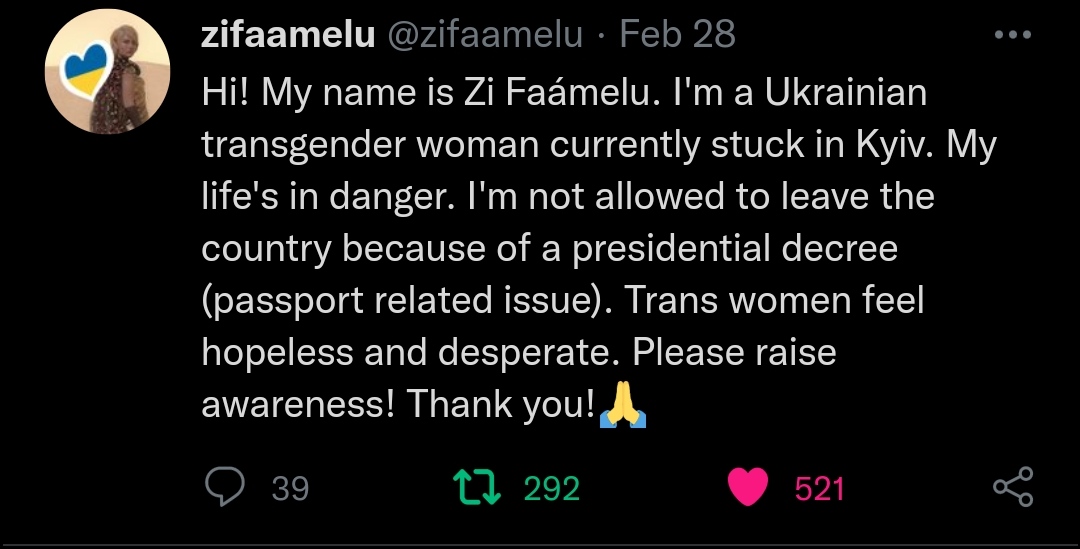Image resolution: width=1080 pixels, height=549 pixels.
Task: Open the share icon on the tweet
Action: (1012, 487)
